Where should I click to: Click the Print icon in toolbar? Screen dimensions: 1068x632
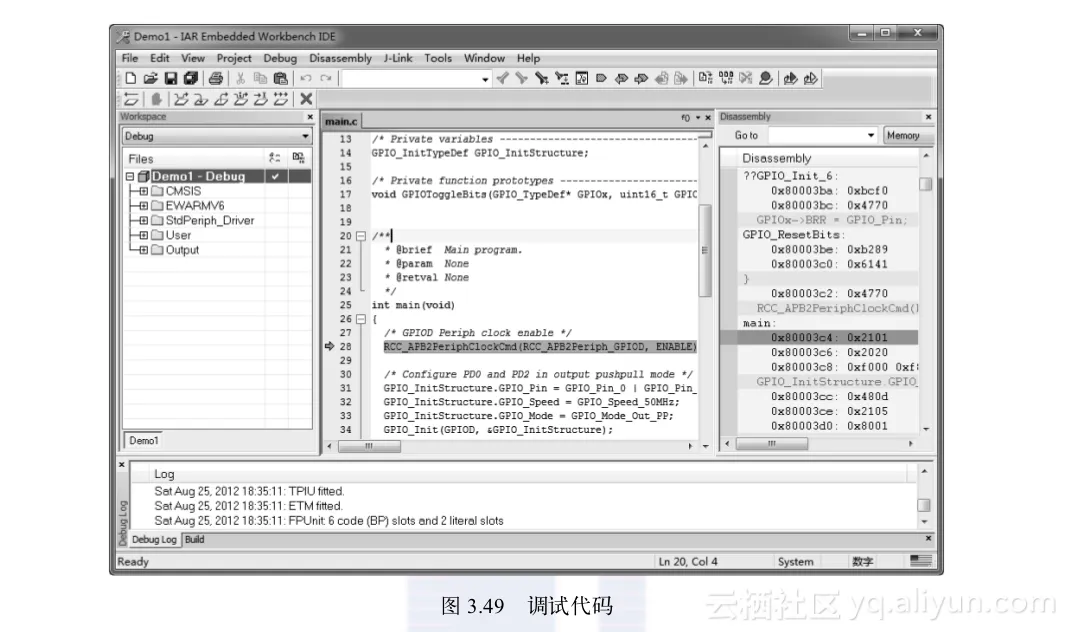[216, 79]
